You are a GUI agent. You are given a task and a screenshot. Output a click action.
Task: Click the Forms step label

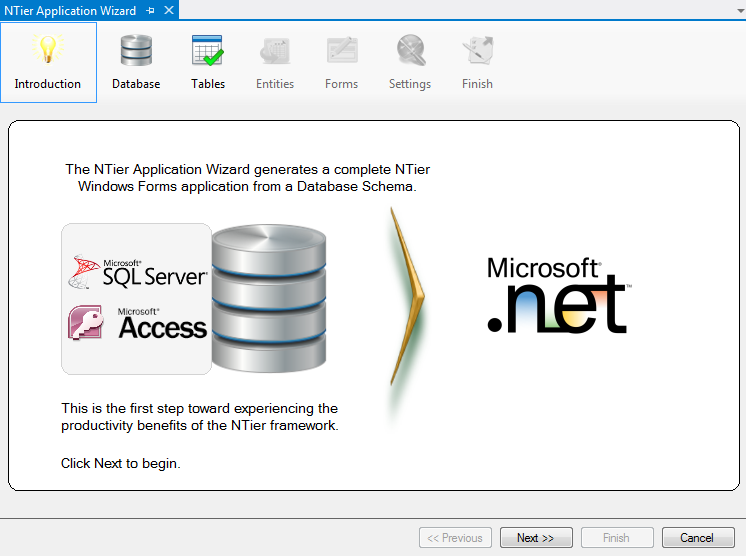342,84
